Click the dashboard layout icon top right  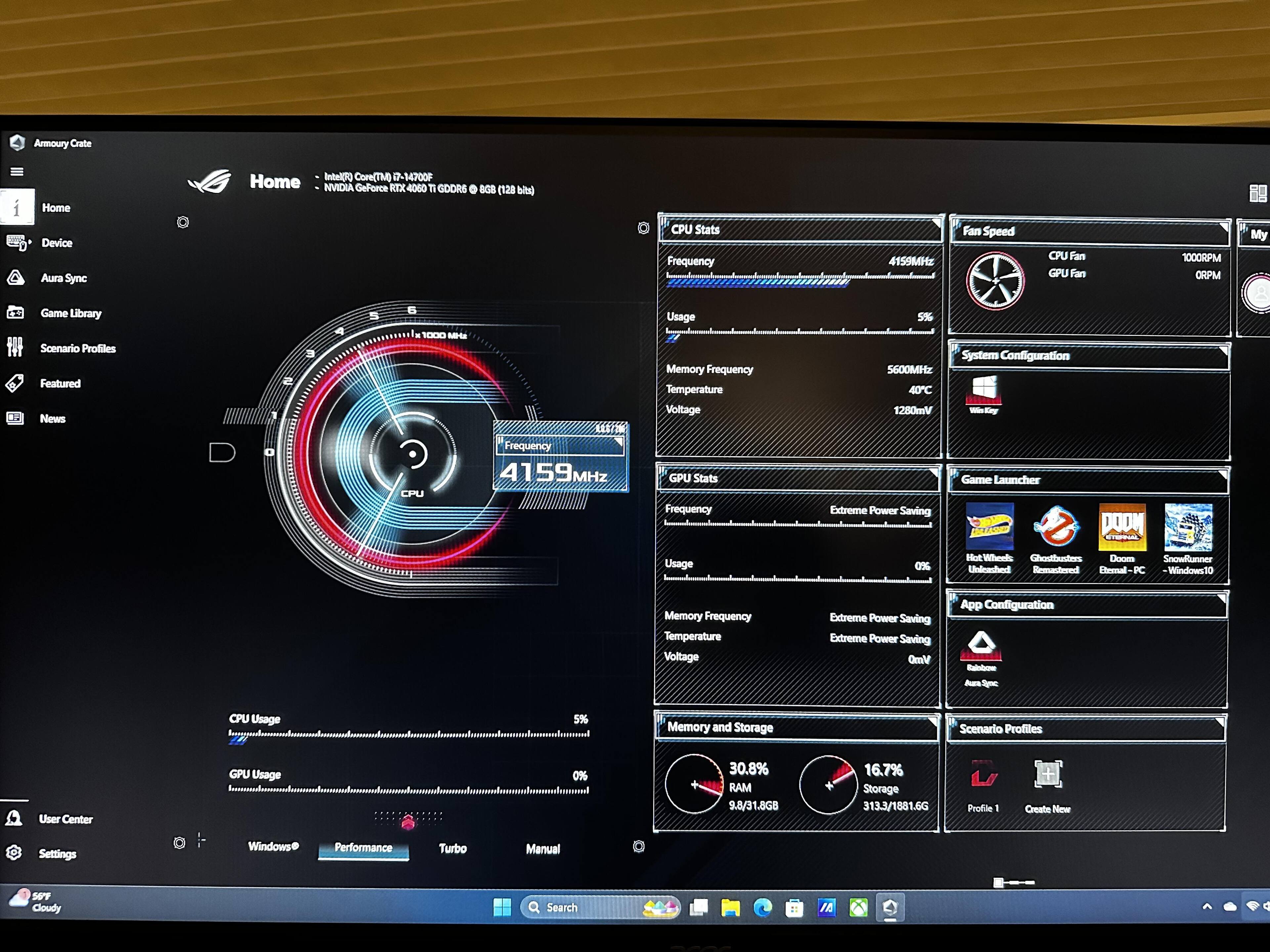pyautogui.click(x=1257, y=193)
